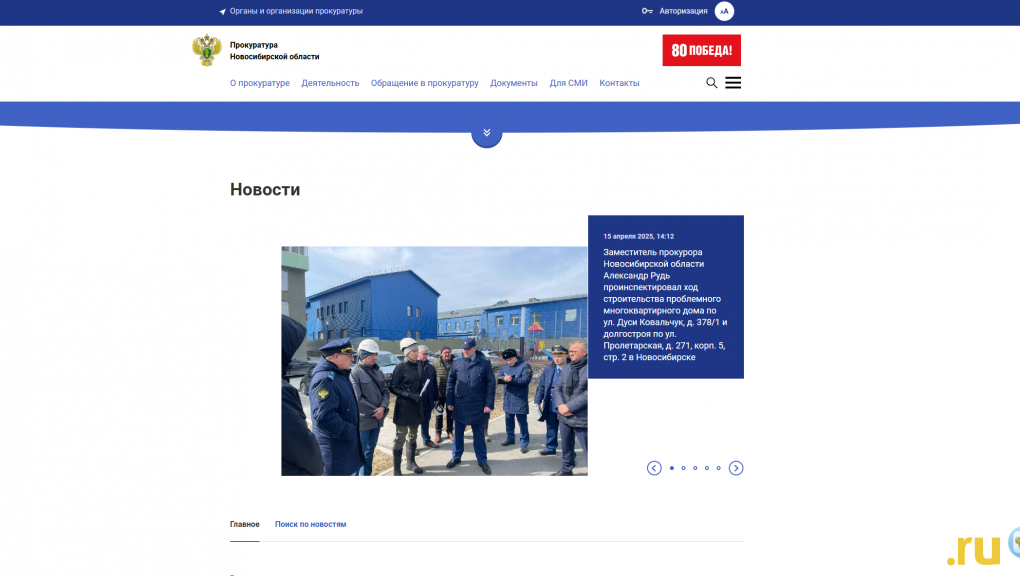Go to previous news slide arrow
This screenshot has height=576, width=1020.
coord(654,468)
